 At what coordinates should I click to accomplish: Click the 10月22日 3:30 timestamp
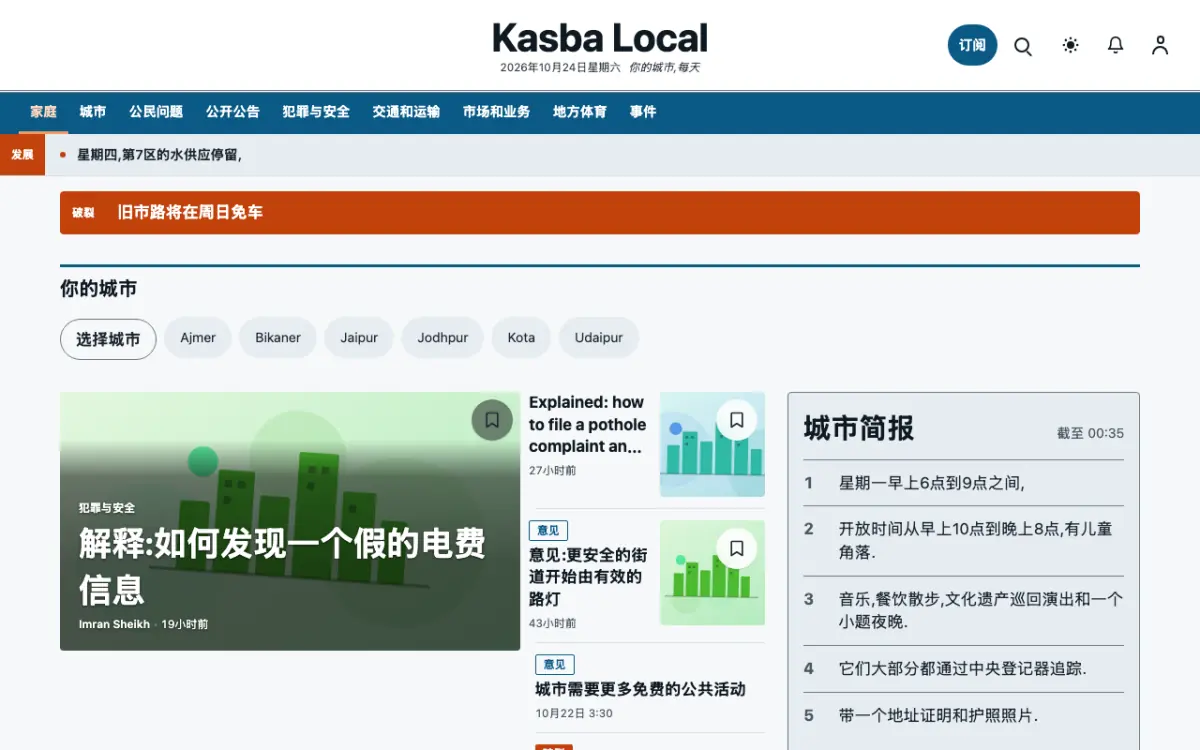click(x=574, y=714)
